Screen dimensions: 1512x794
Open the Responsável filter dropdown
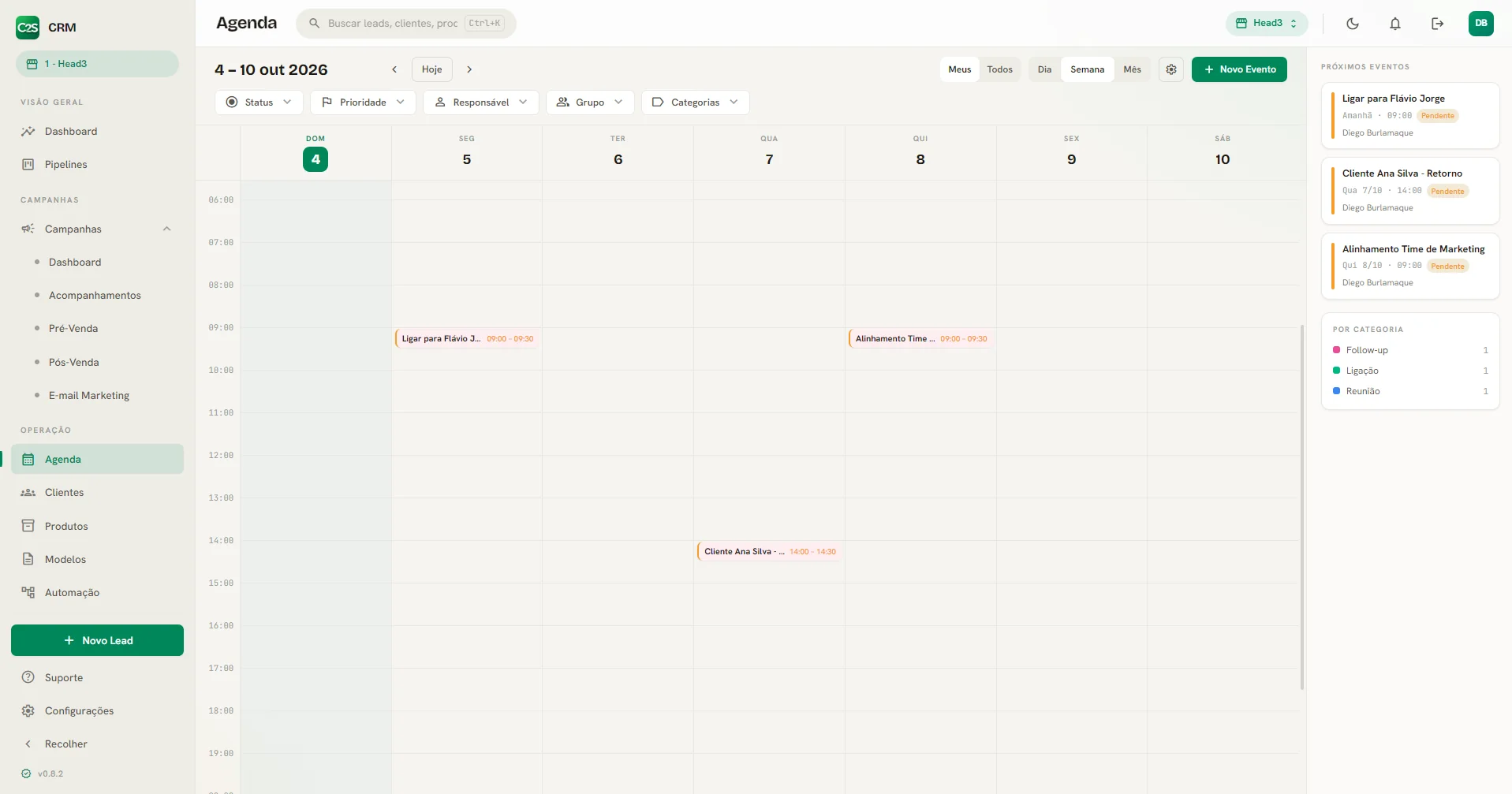click(x=481, y=103)
